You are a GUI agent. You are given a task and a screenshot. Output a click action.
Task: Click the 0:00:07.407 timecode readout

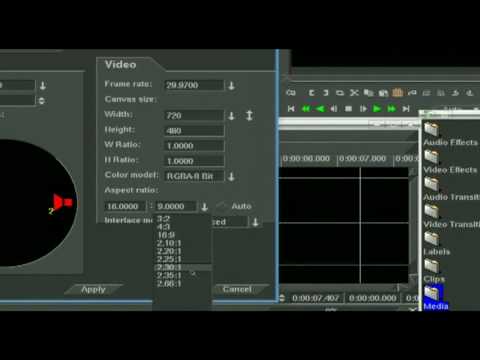coord(316,298)
